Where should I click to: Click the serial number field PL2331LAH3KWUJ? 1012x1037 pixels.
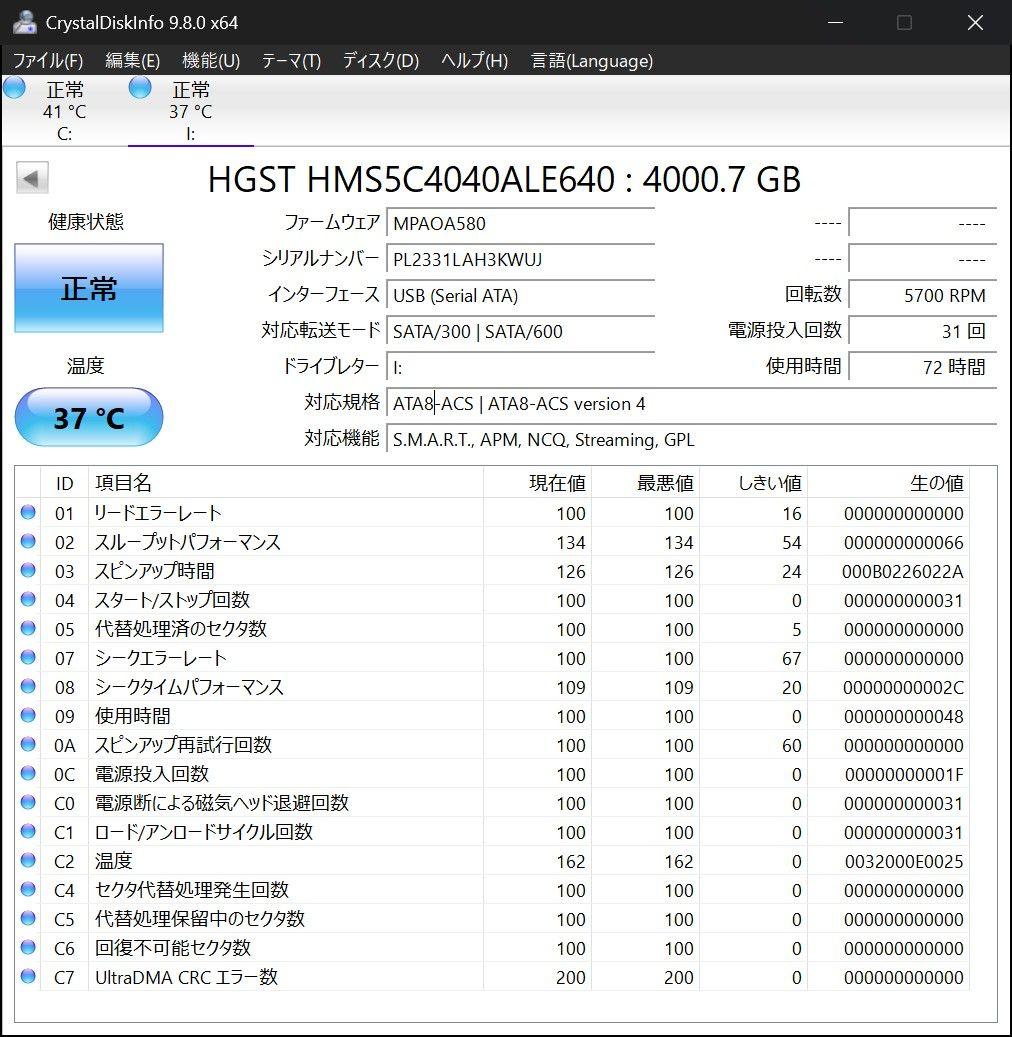click(x=521, y=259)
